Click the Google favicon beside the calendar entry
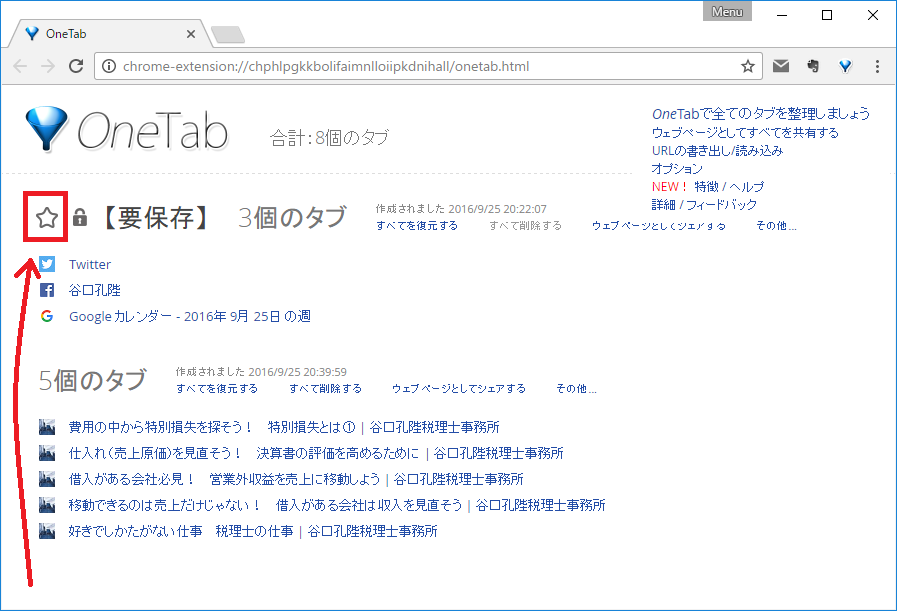The width and height of the screenshot is (897, 611). click(47, 317)
